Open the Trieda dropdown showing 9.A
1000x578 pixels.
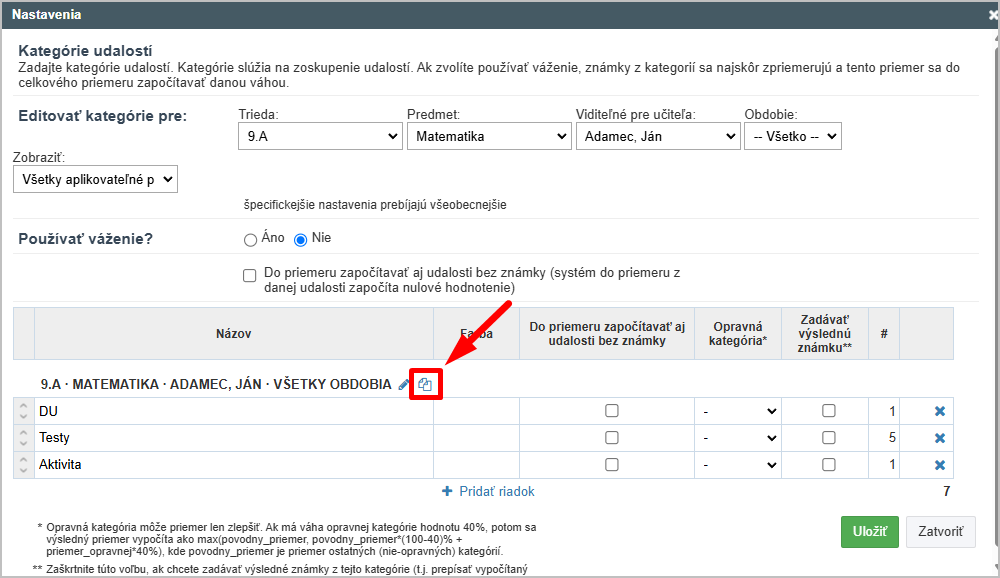[x=319, y=136]
